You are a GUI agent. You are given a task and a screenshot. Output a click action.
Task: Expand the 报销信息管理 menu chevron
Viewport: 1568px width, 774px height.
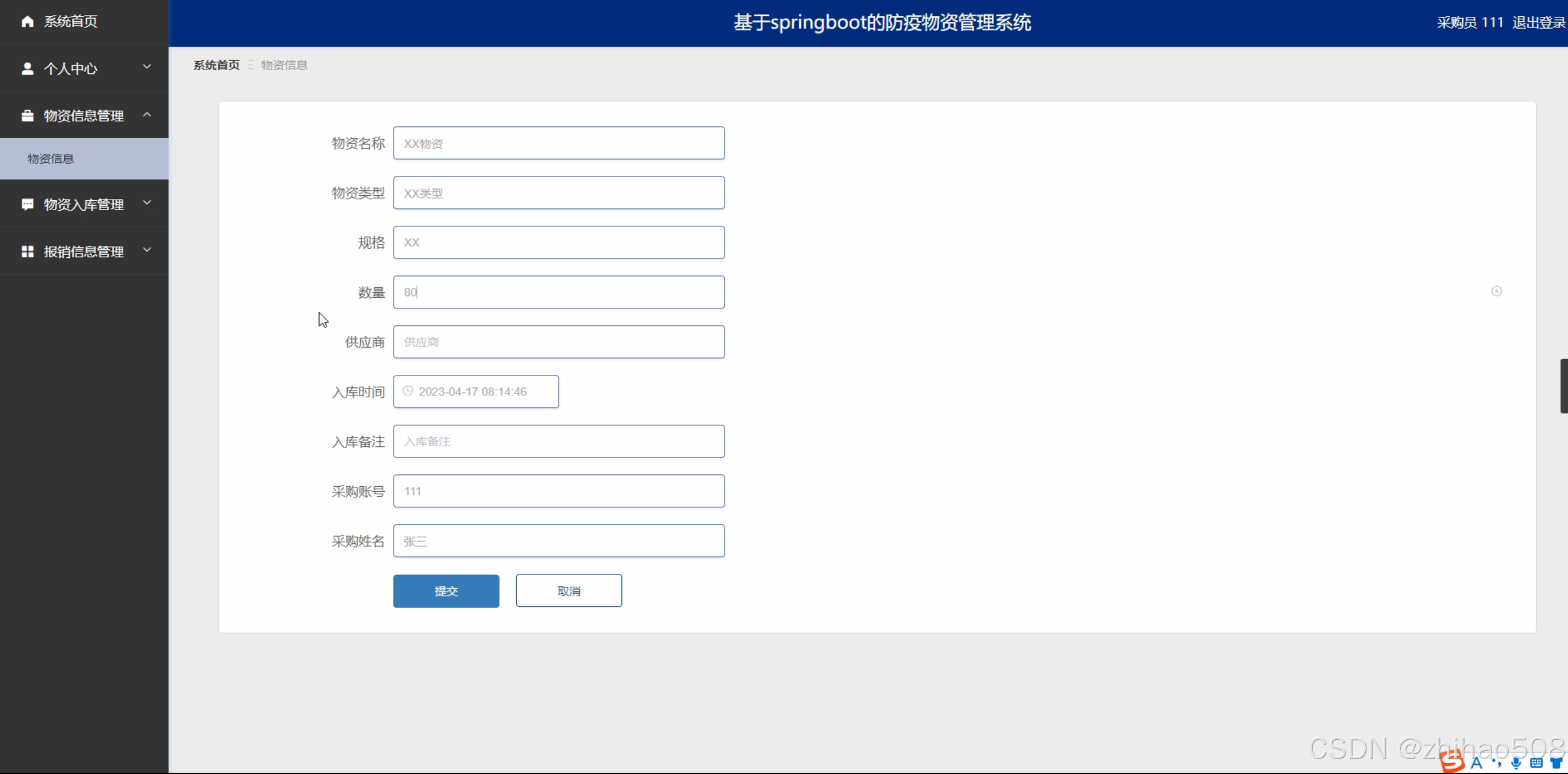pos(147,250)
